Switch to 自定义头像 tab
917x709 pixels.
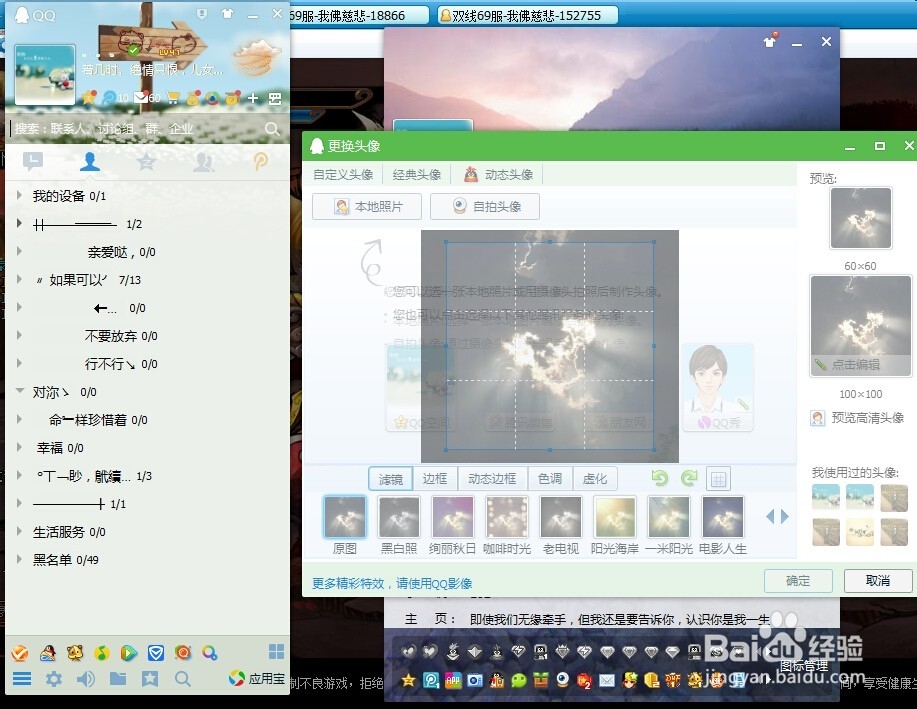pos(343,174)
